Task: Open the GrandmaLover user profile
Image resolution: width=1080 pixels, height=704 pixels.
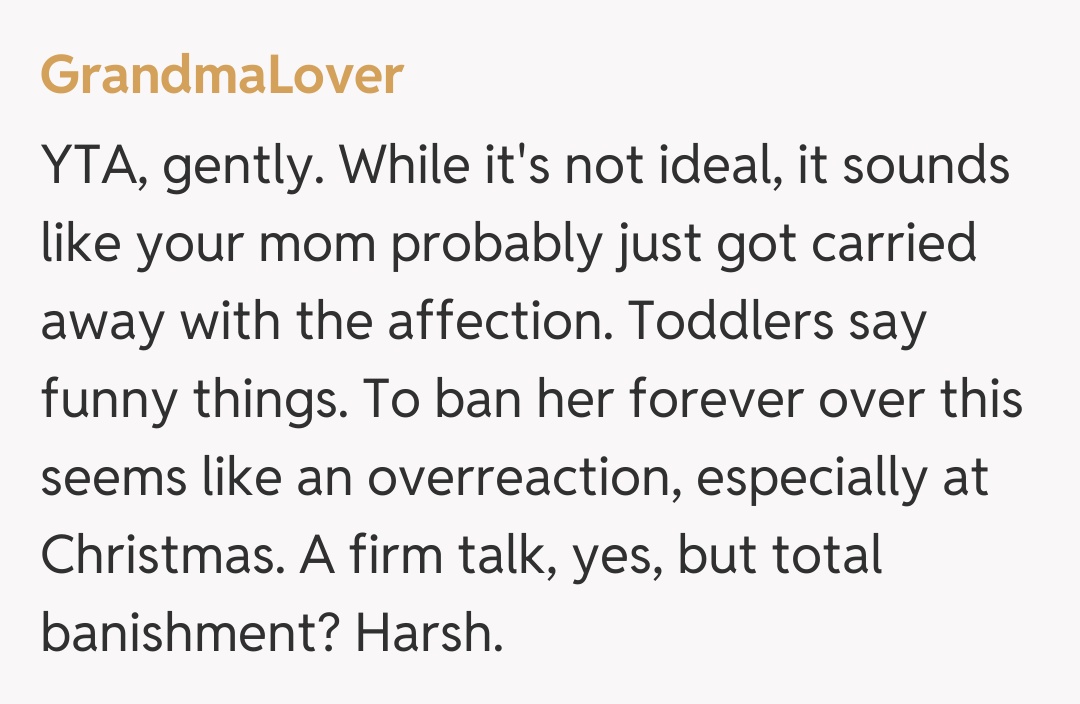Action: point(221,76)
